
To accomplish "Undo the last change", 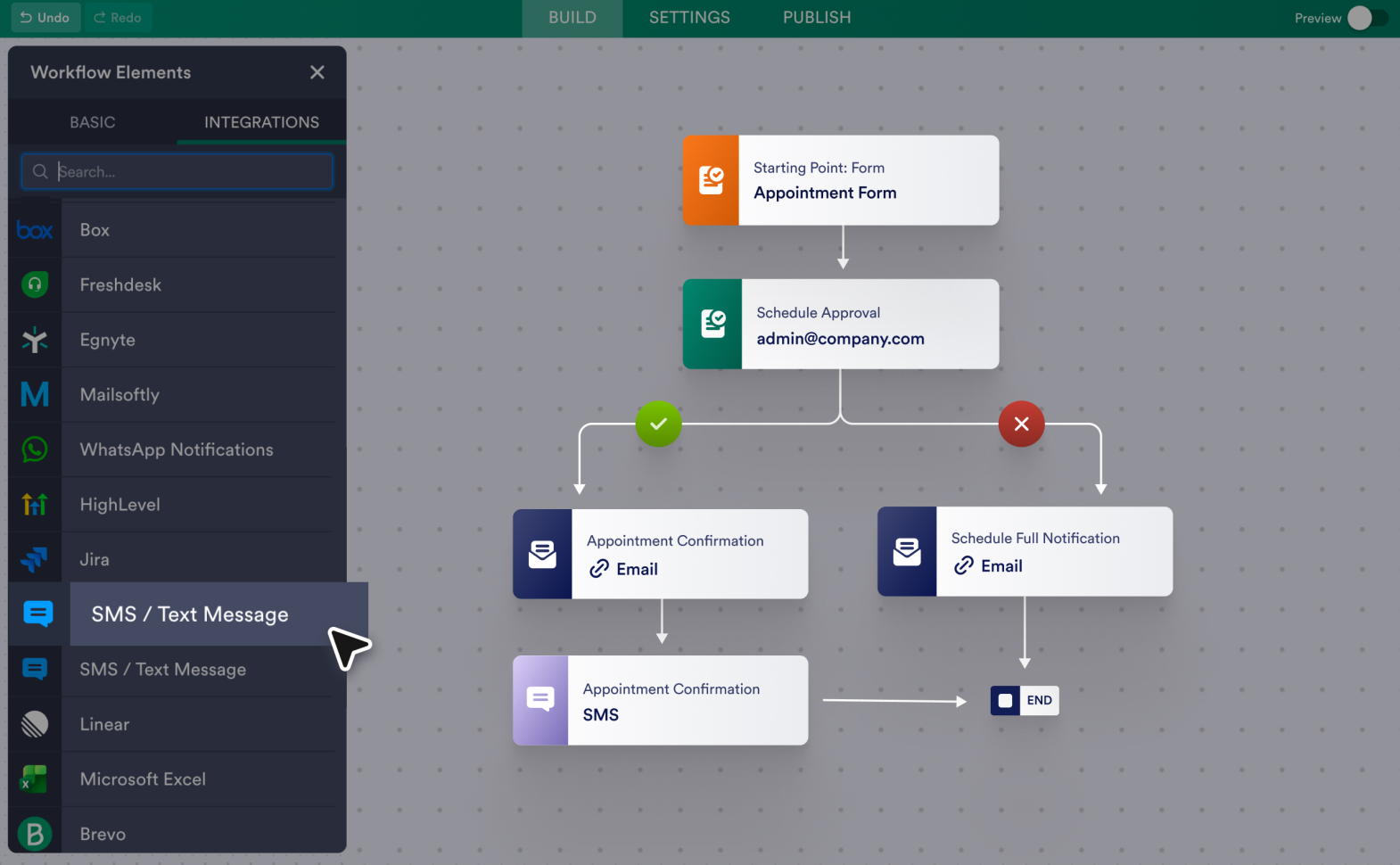I will 45,18.
